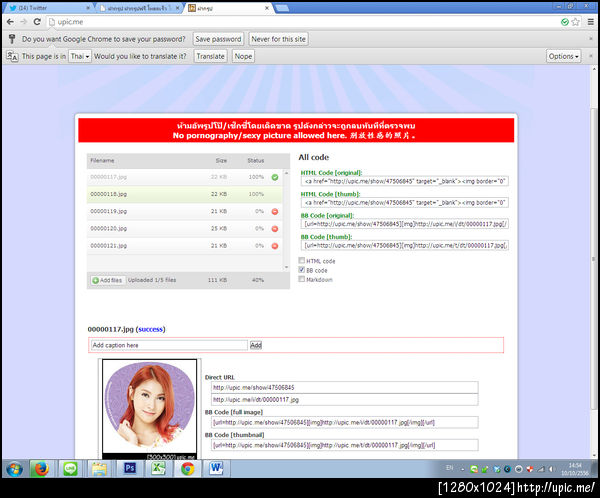Open Word from the taskbar
Image resolution: width=600 pixels, height=498 pixels.
point(217,469)
